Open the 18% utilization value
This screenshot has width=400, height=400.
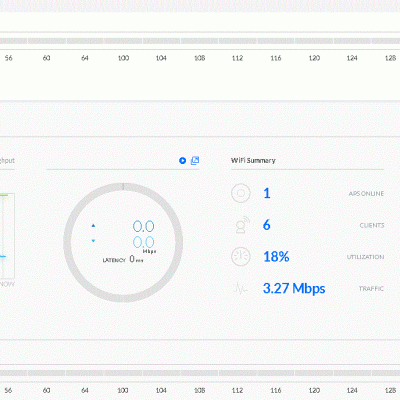(276, 257)
